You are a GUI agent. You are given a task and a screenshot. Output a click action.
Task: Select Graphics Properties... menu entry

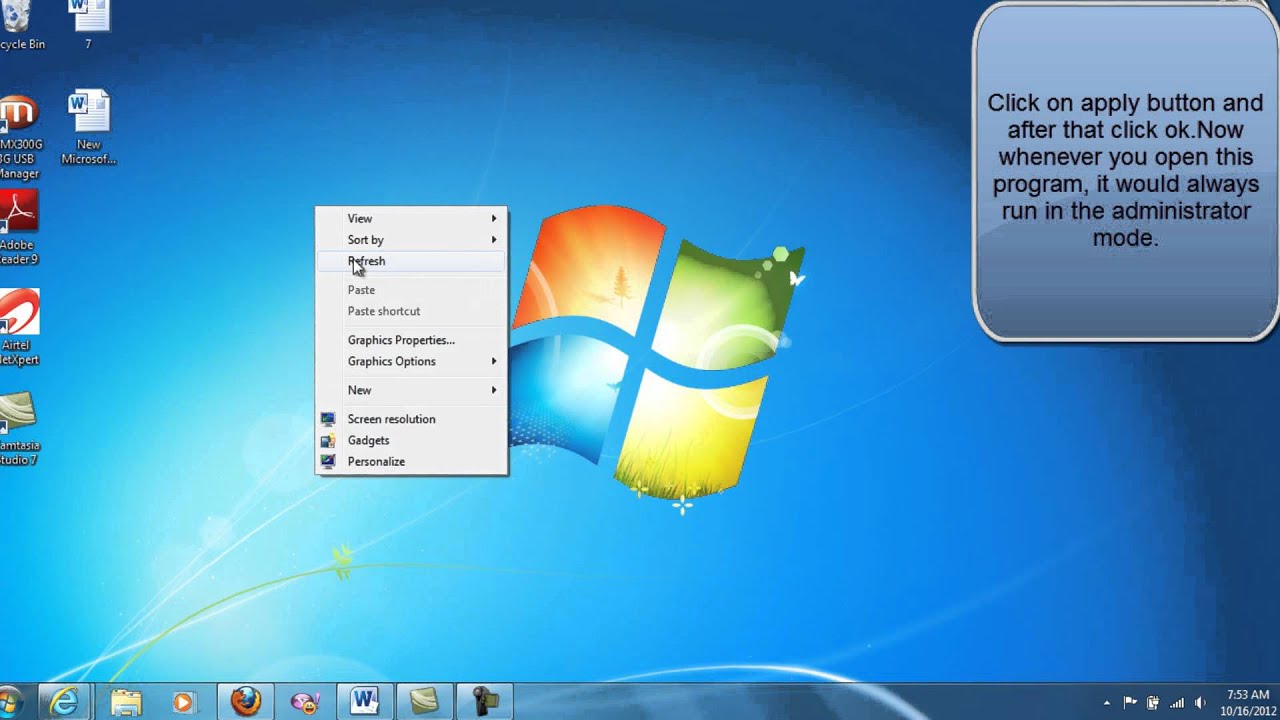click(x=411, y=340)
